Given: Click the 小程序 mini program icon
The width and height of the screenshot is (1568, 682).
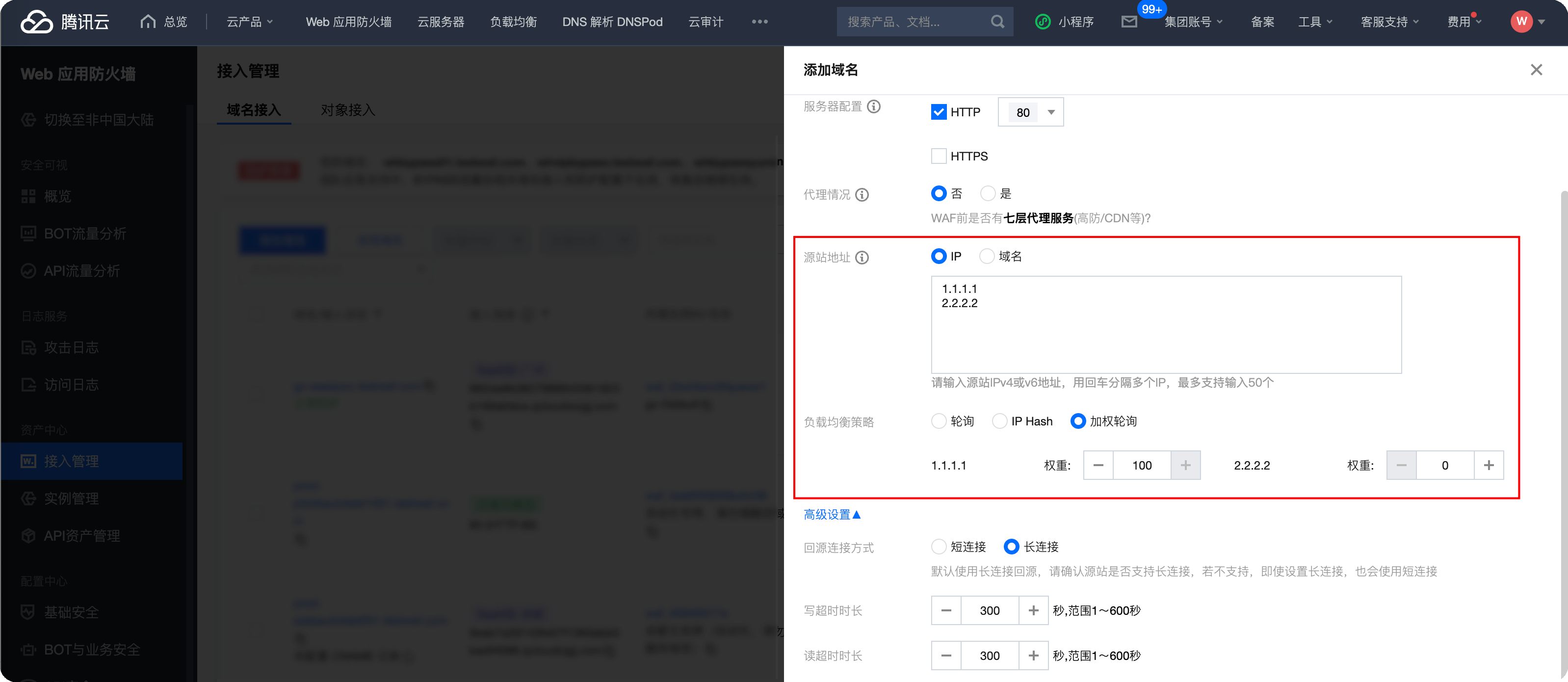Looking at the screenshot, I should click(1043, 22).
